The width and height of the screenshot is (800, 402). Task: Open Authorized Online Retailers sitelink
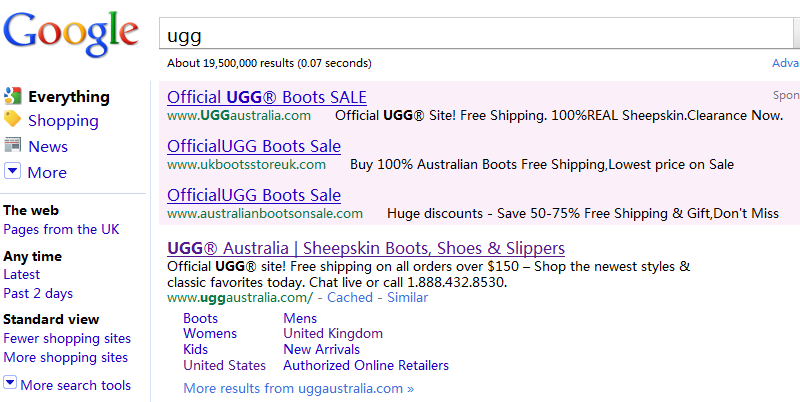(x=366, y=365)
